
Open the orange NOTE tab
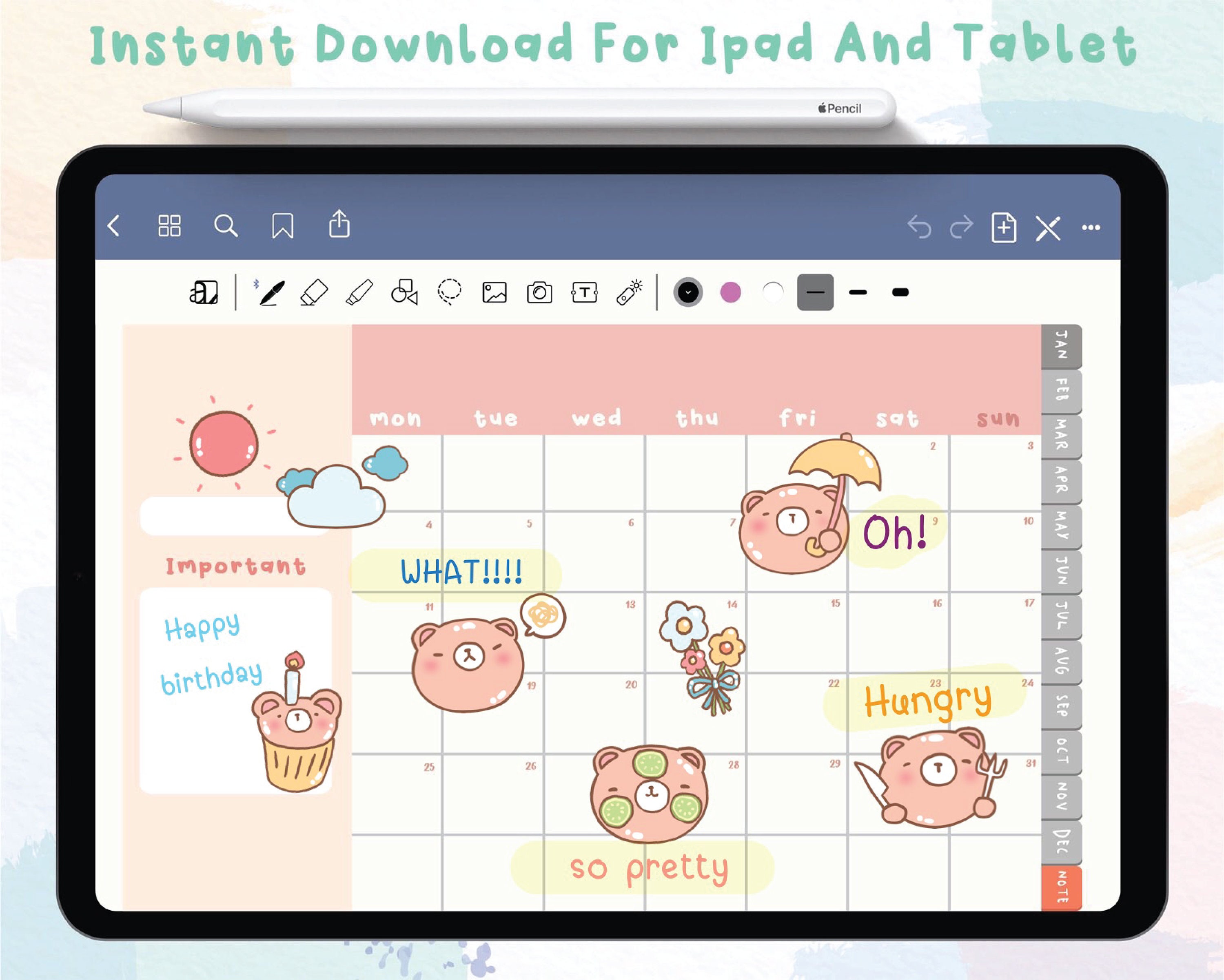coord(1061,888)
